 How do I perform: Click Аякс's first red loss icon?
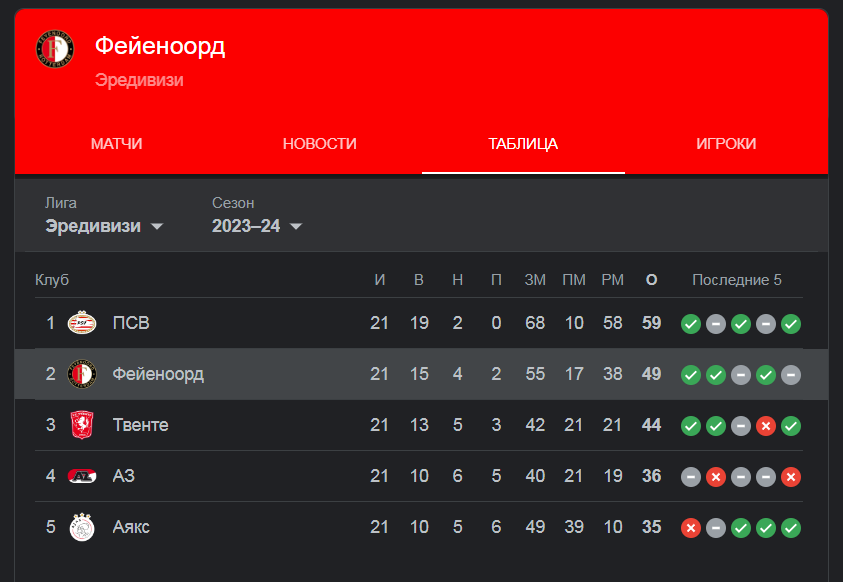(x=691, y=528)
